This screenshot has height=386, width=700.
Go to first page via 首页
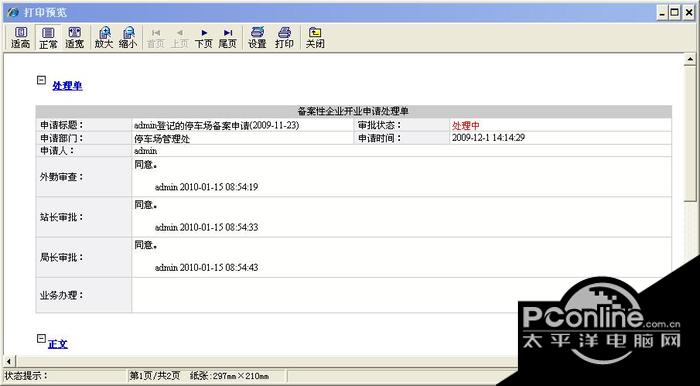click(155, 37)
